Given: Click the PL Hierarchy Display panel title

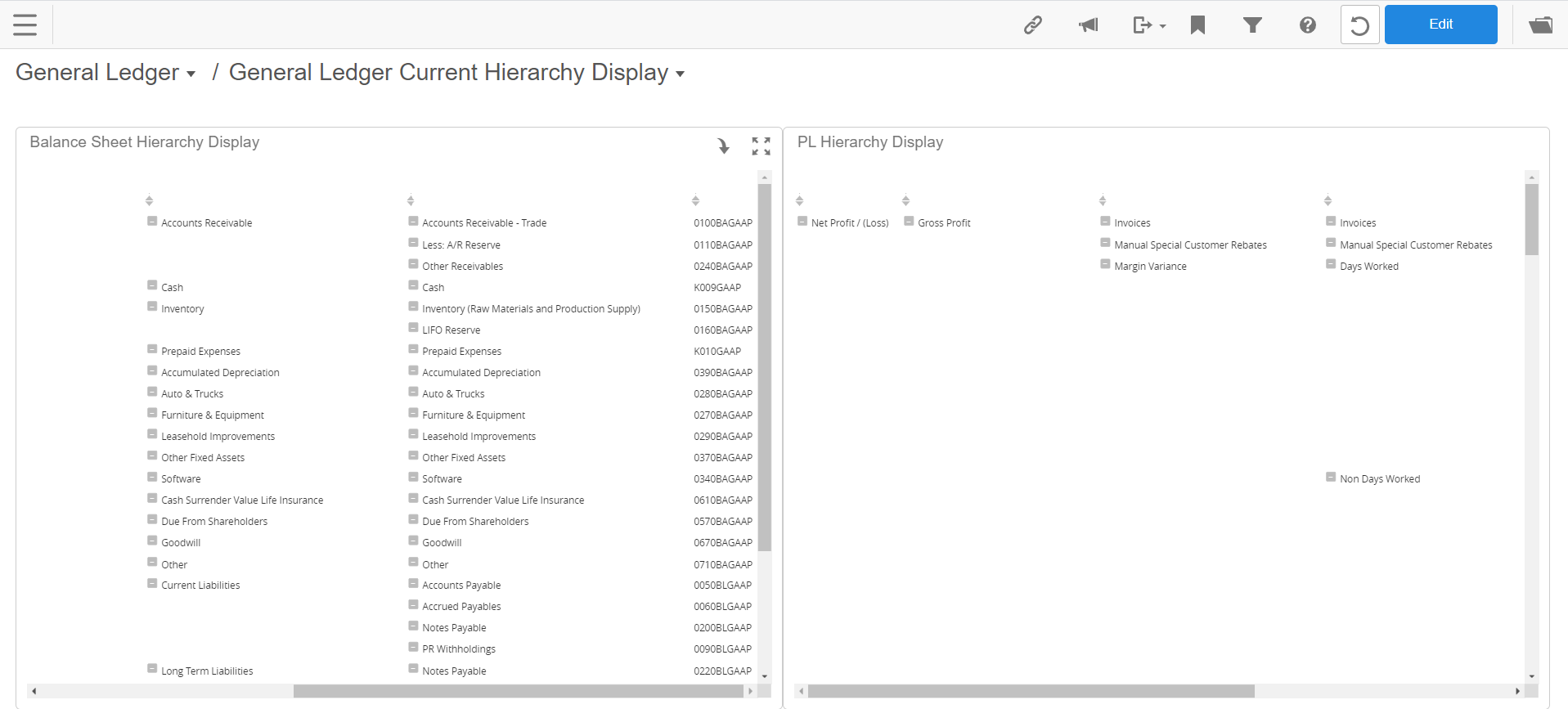Looking at the screenshot, I should (x=870, y=142).
